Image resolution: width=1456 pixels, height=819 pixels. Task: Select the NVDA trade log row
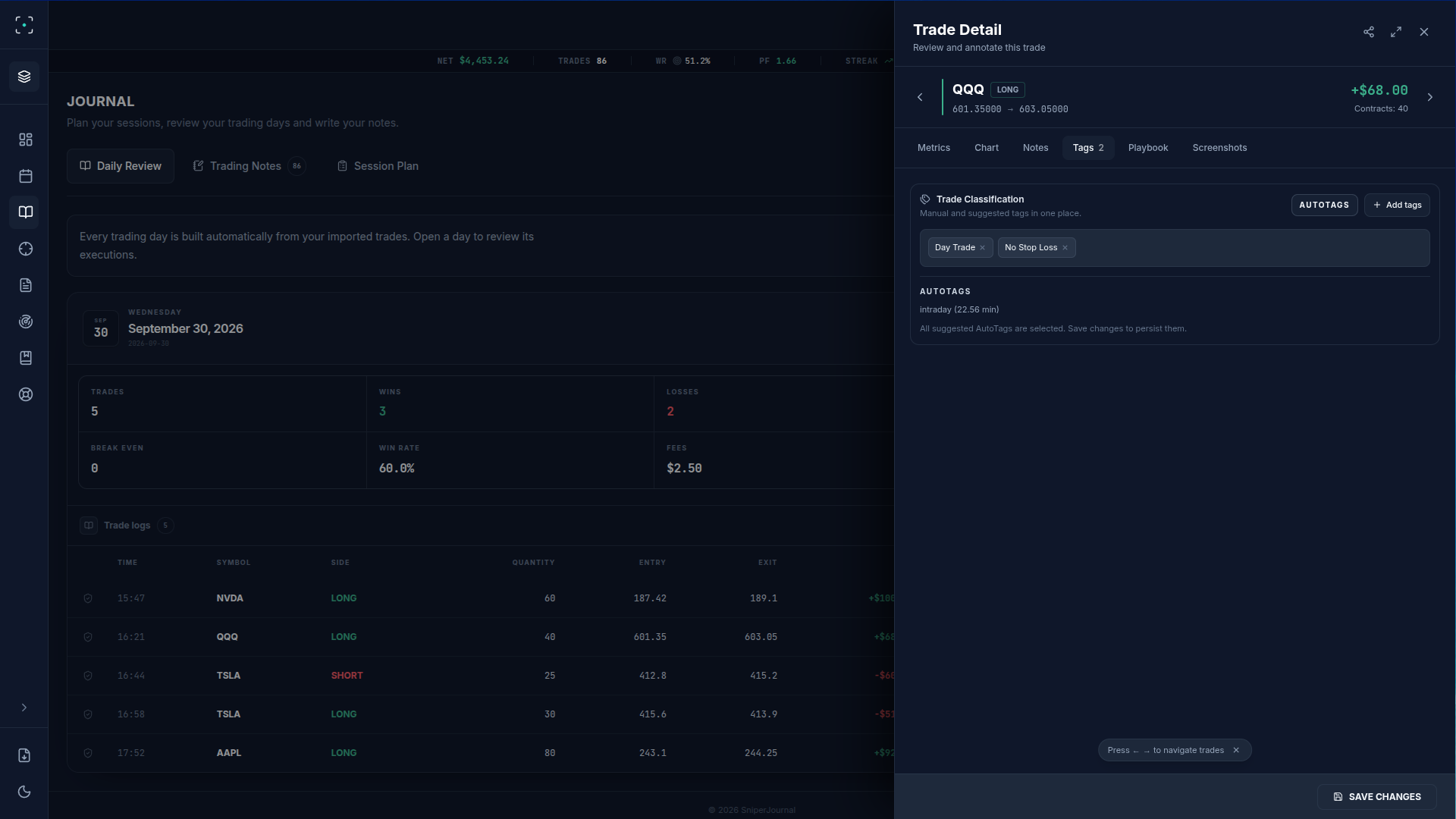coord(481,598)
